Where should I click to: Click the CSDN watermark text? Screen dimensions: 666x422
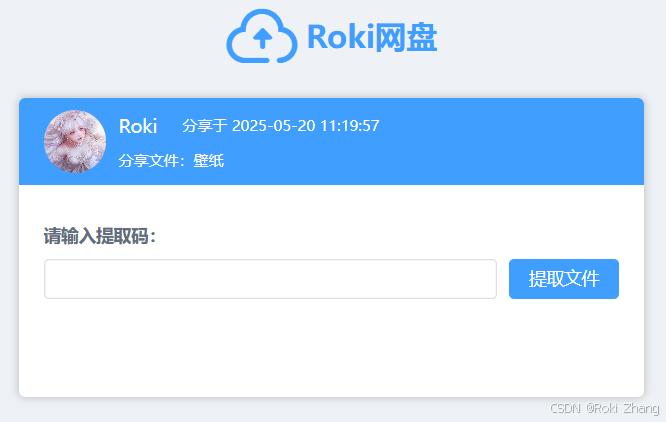[565, 408]
